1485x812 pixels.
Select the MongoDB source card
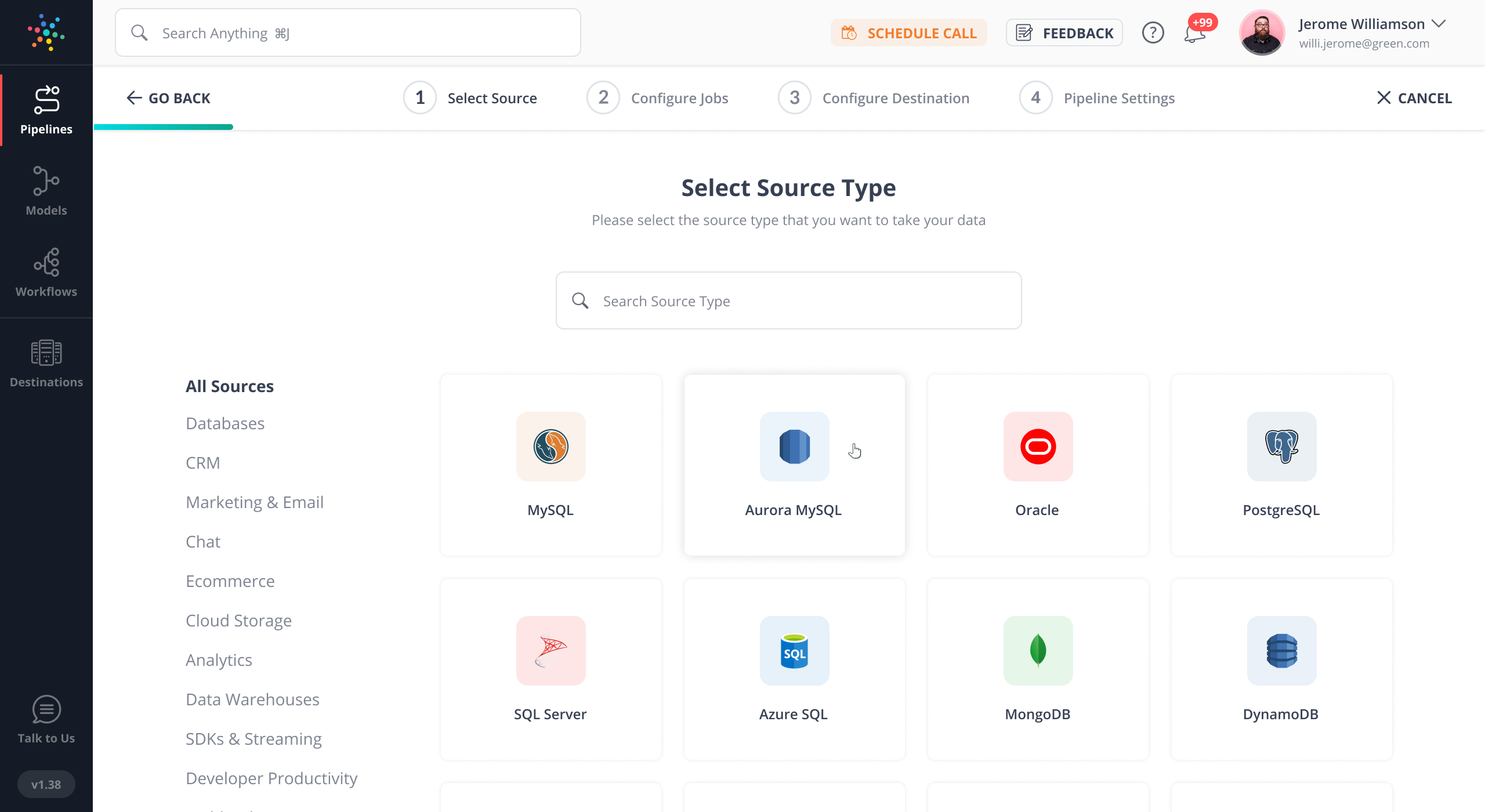[1038, 669]
